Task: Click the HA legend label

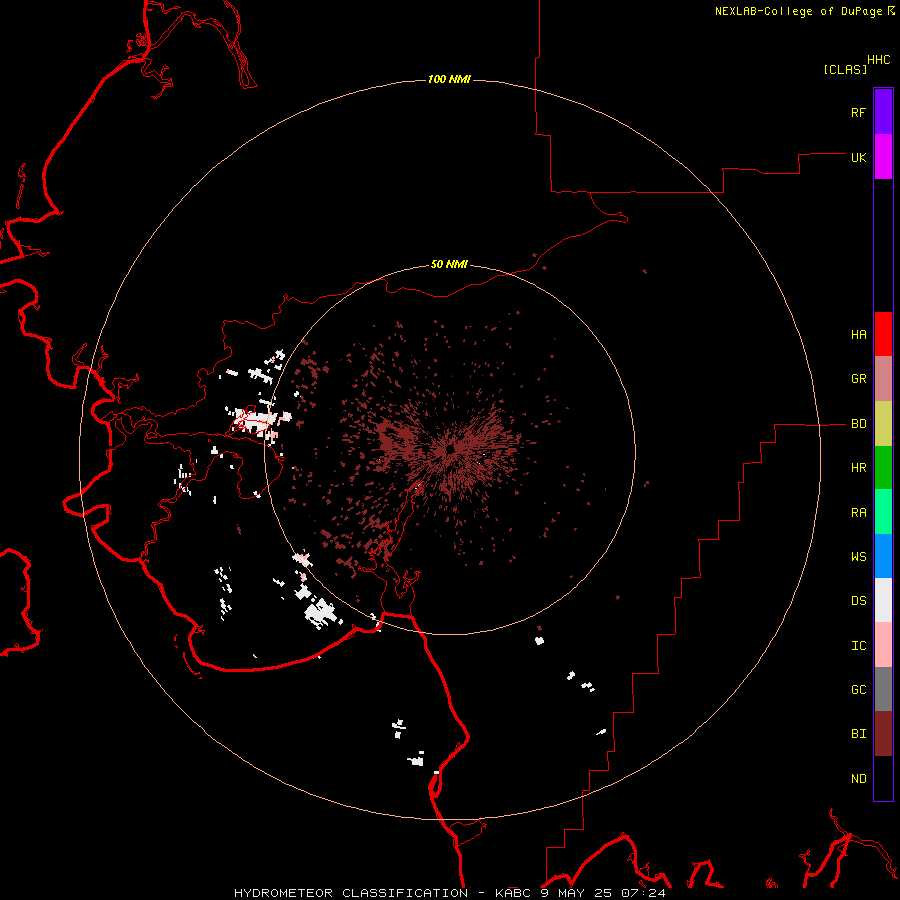Action: point(858,335)
